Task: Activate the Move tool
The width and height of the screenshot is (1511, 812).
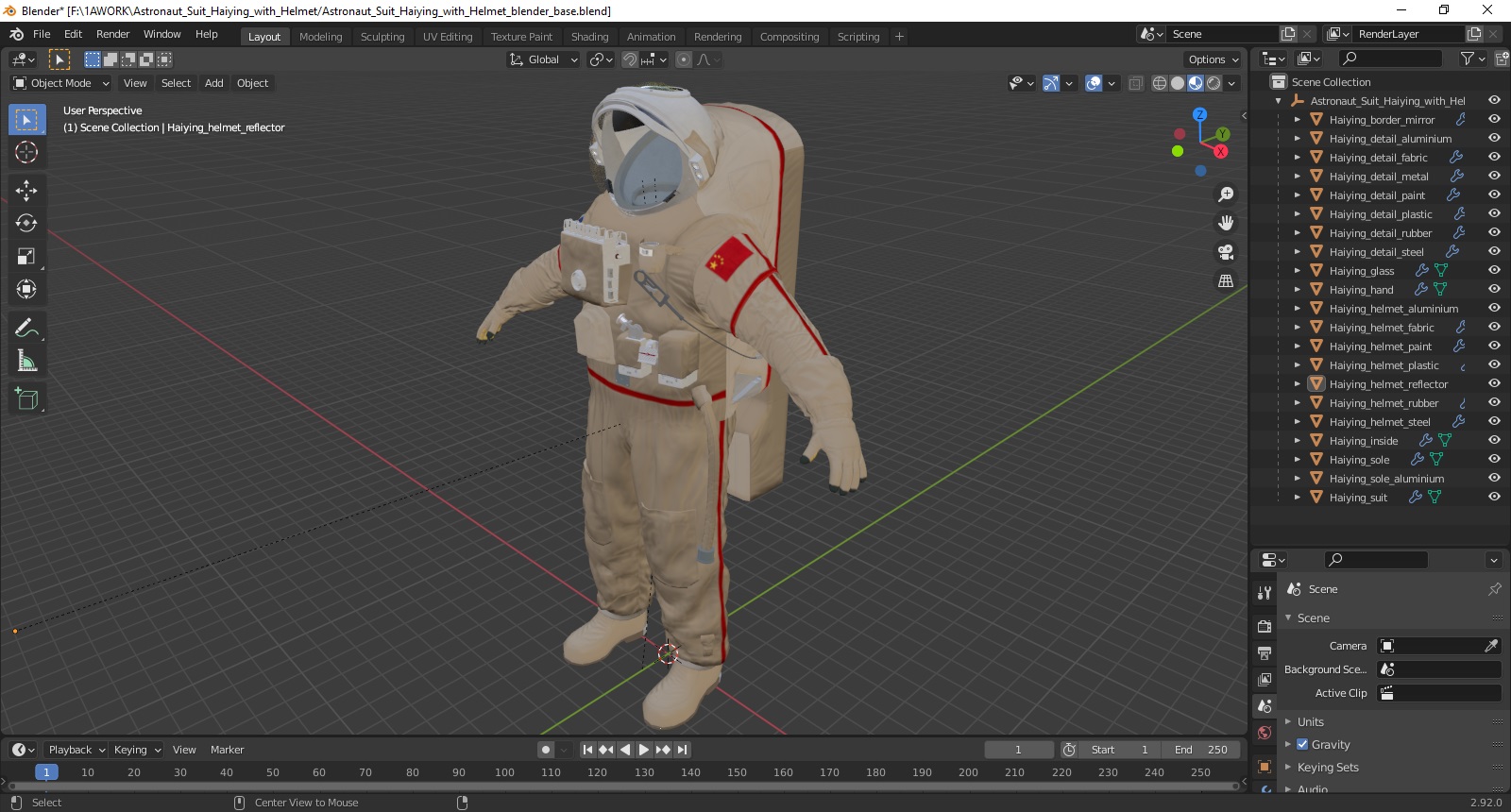Action: [x=26, y=190]
